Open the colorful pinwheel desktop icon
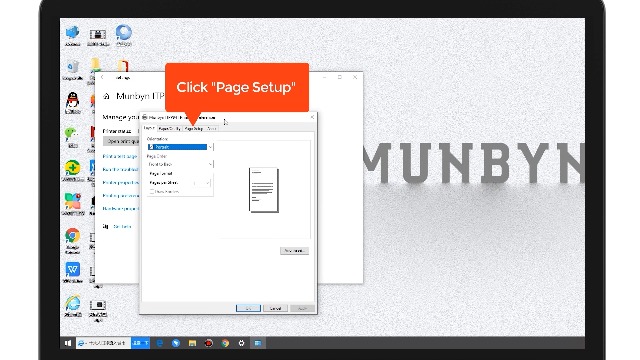Viewport: 640px width, 360px height. coord(73,204)
